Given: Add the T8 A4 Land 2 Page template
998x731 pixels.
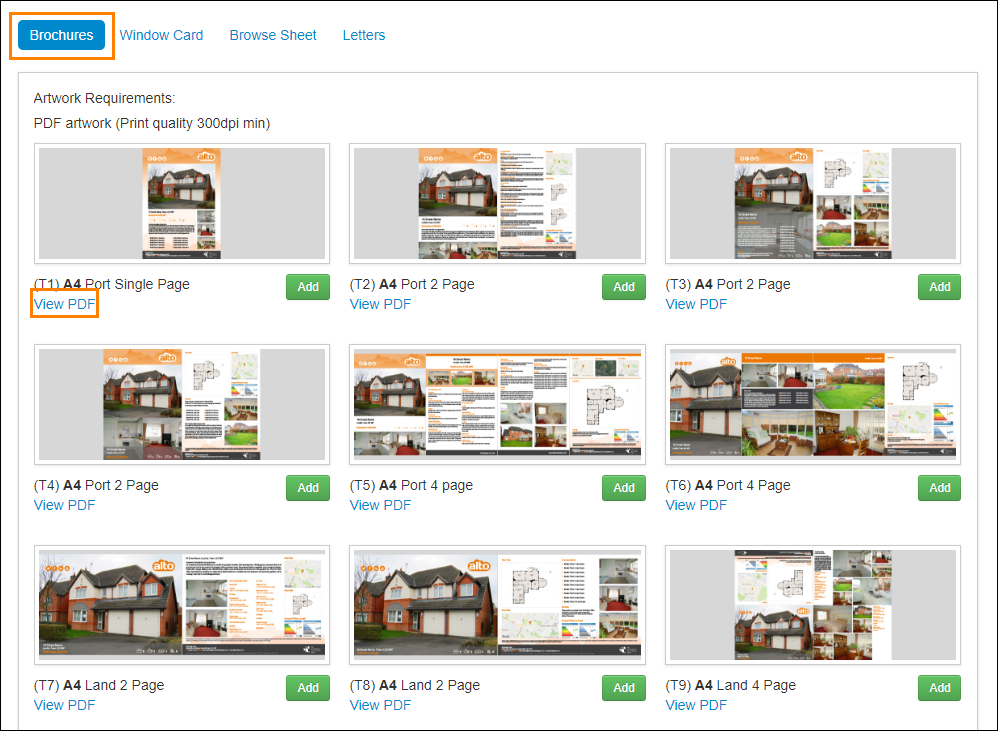Looking at the screenshot, I should (x=624, y=688).
